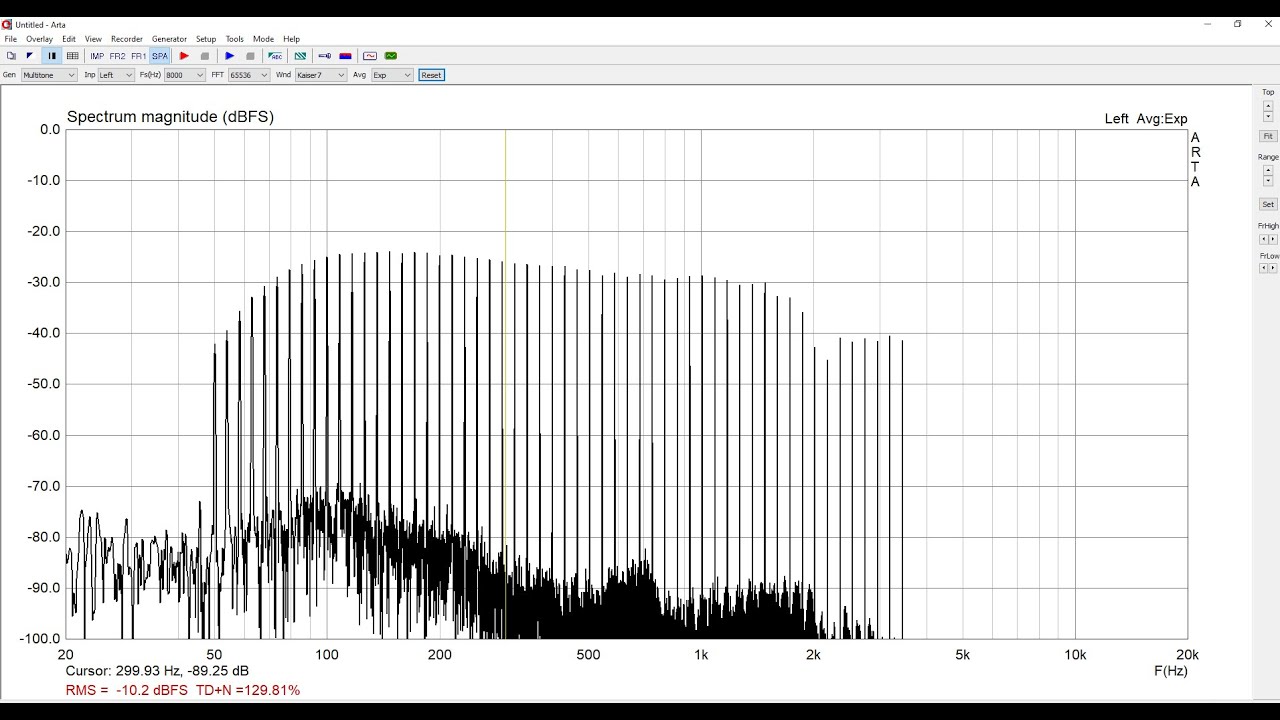Click the Fit button

(x=1268, y=136)
